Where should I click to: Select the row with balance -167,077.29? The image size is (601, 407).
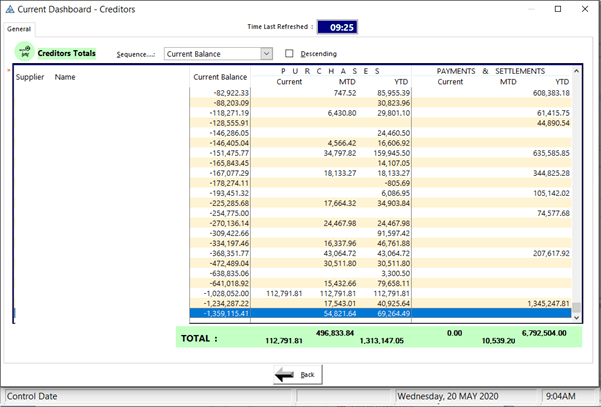[380, 173]
